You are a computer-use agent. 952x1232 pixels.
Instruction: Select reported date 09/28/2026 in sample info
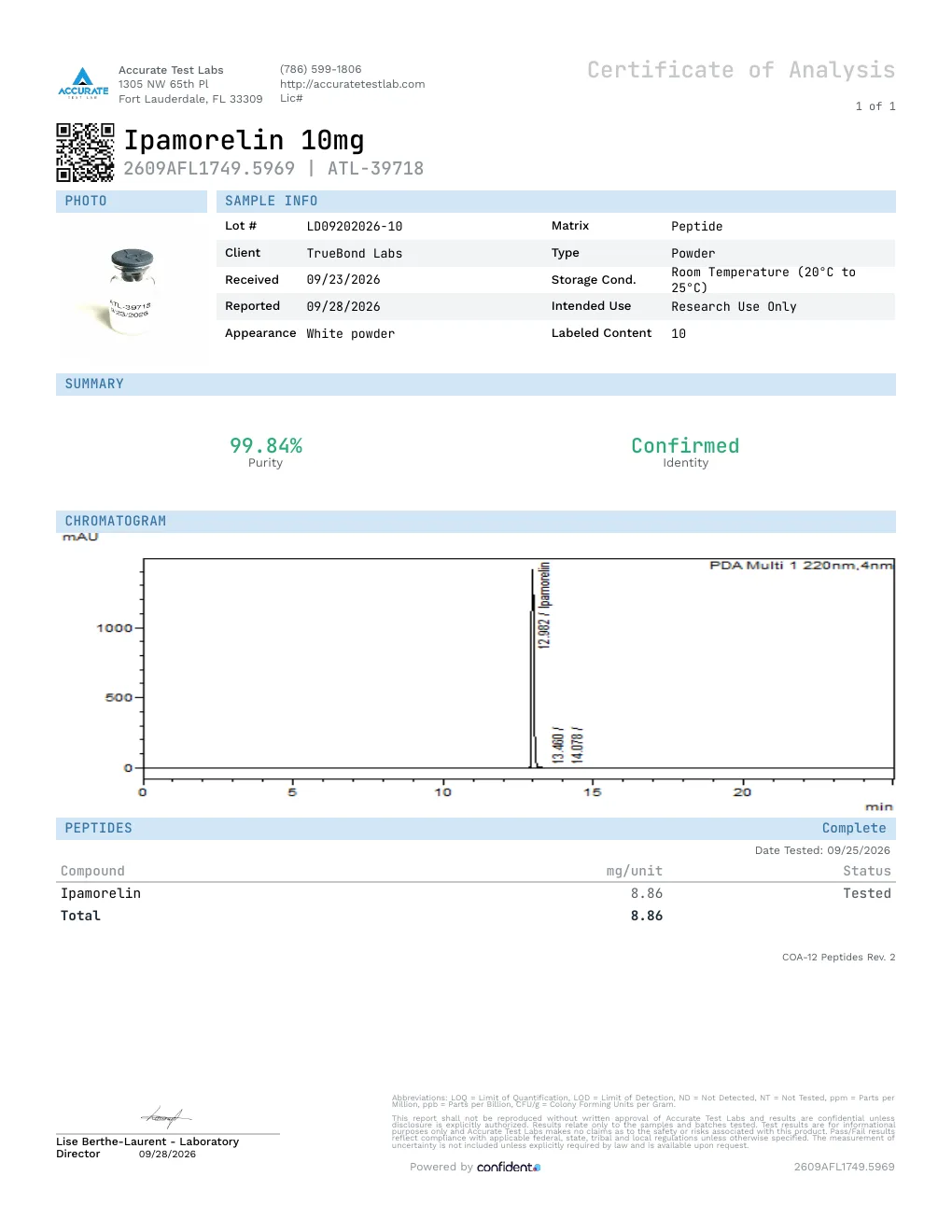pyautogui.click(x=343, y=307)
